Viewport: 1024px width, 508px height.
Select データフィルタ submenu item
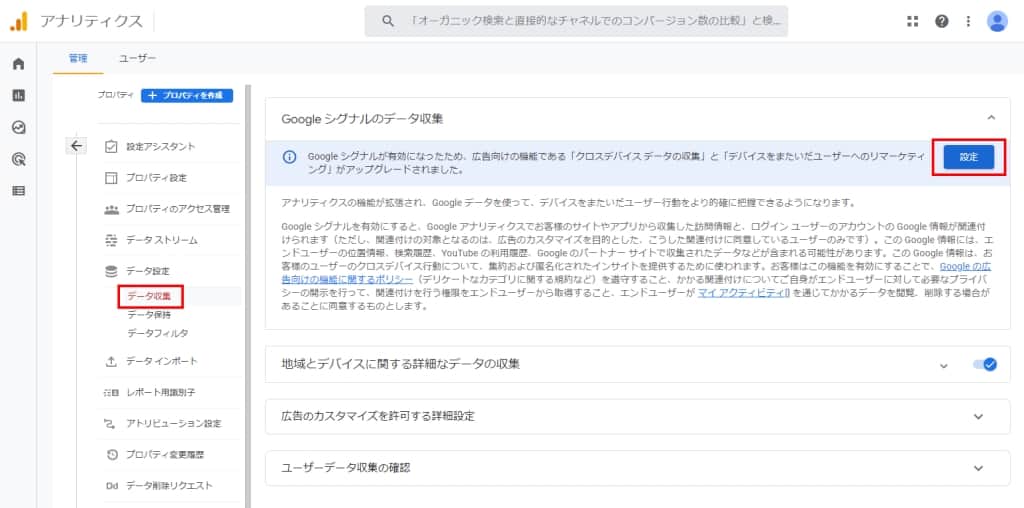pyautogui.click(x=158, y=333)
